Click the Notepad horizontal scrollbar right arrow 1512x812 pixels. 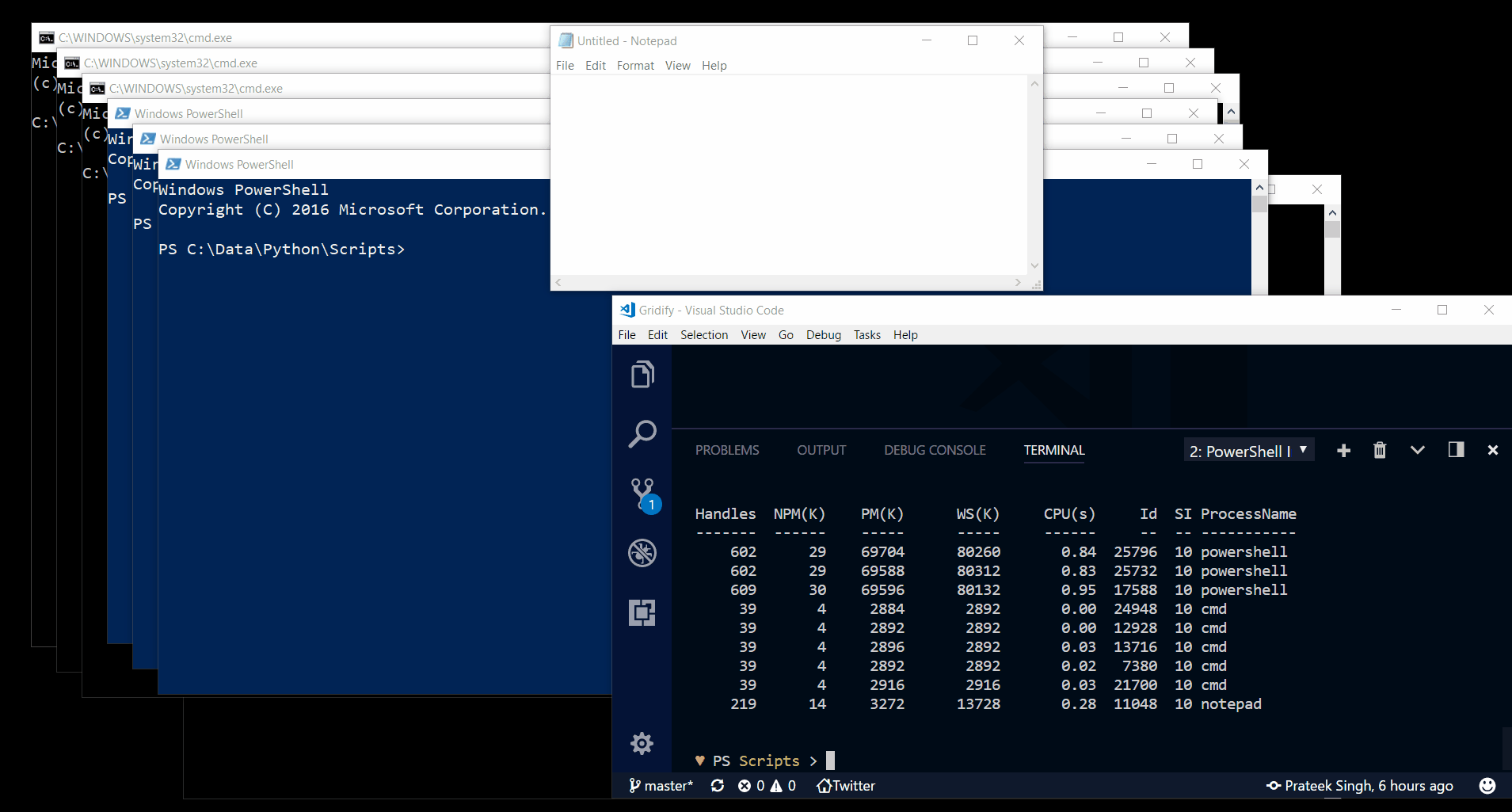1018,282
